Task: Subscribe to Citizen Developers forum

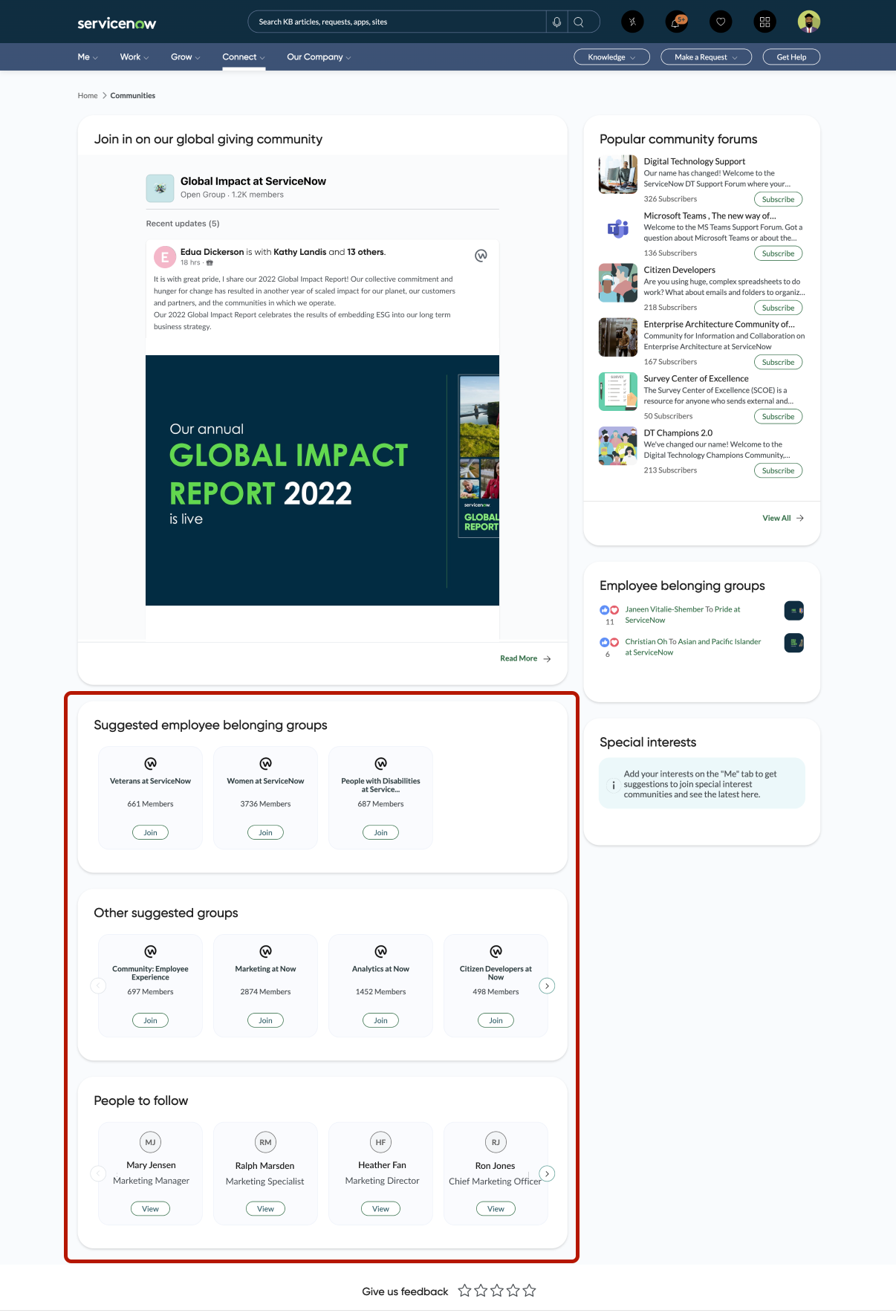Action: coord(778,308)
